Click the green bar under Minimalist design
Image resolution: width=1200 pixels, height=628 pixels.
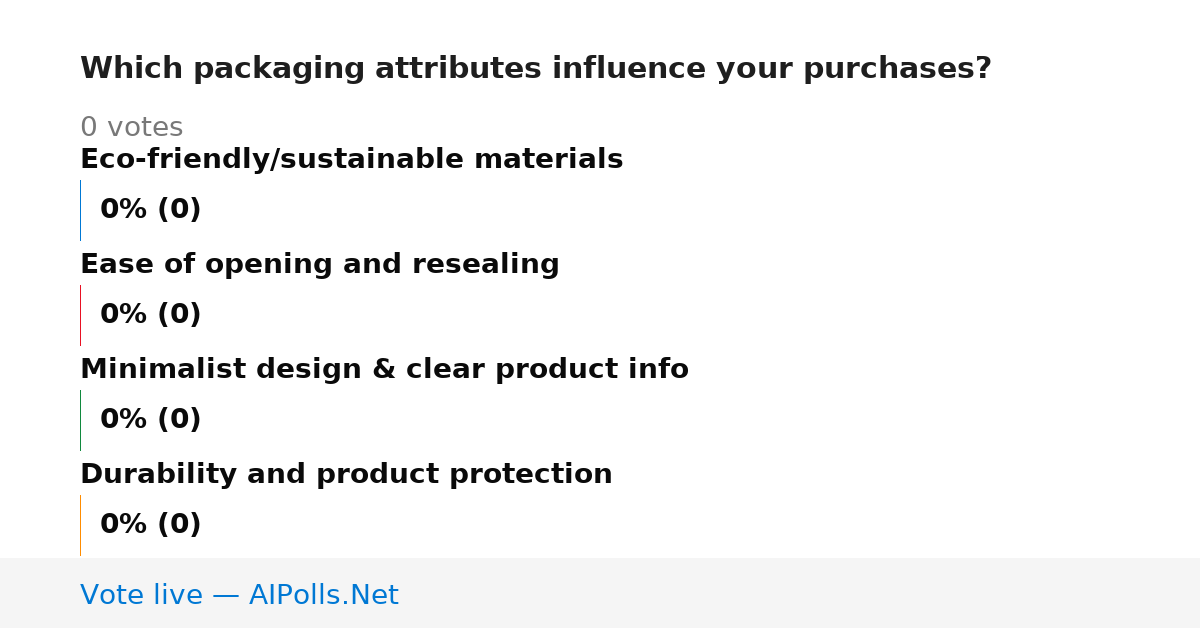(x=80, y=420)
